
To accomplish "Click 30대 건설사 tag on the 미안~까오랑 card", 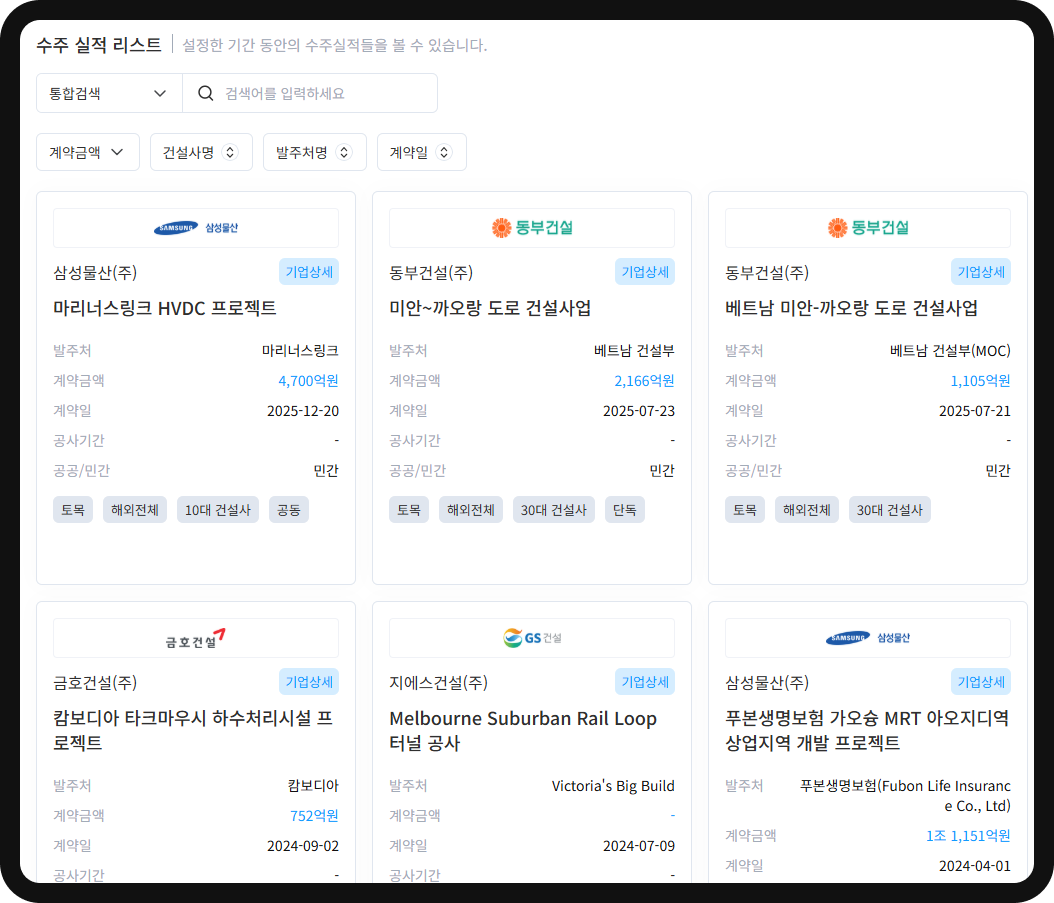I will (554, 510).
